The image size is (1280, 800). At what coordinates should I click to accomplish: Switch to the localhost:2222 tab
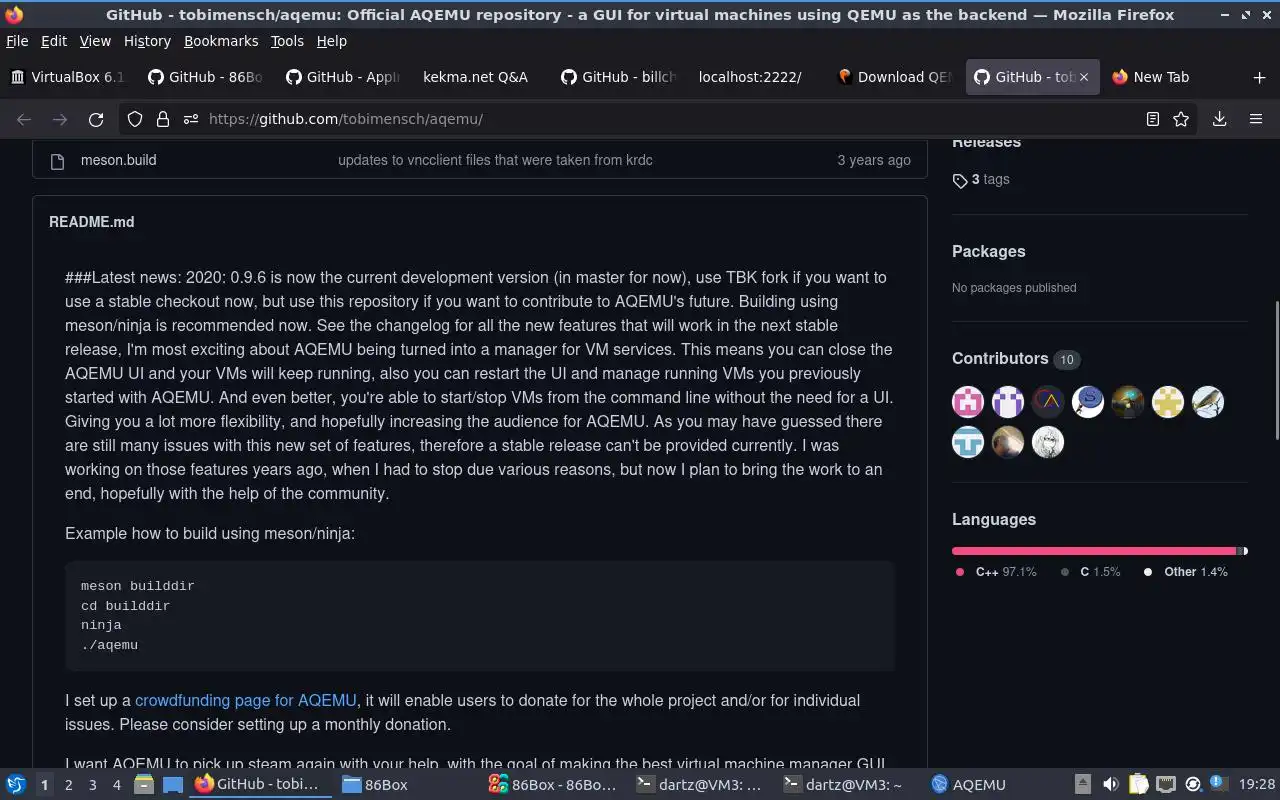tap(758, 77)
